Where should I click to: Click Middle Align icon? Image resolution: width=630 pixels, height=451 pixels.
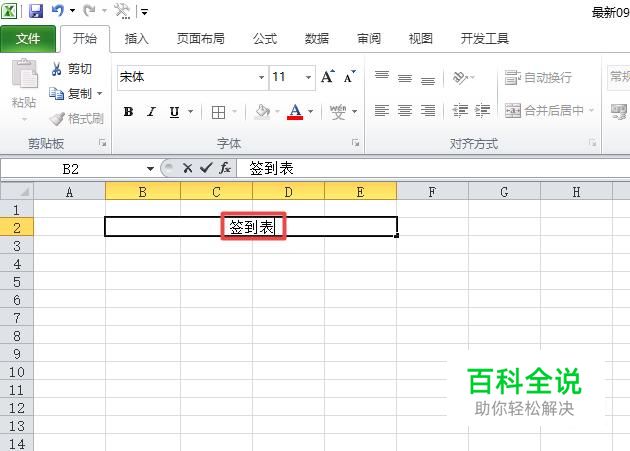(405, 77)
